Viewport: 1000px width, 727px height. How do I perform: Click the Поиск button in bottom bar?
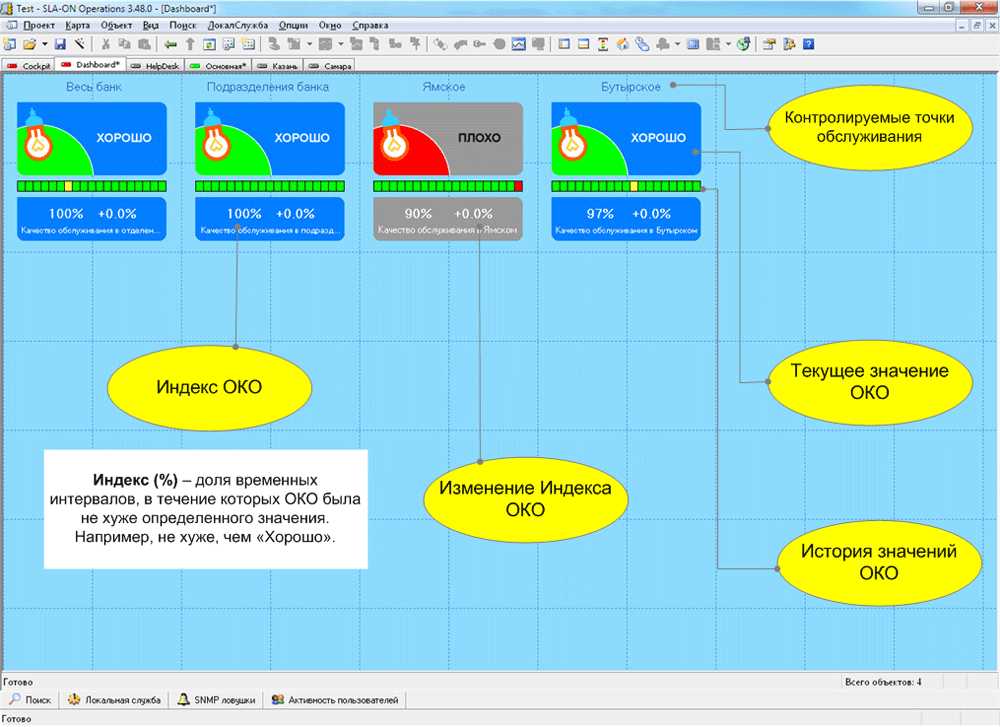coord(31,700)
